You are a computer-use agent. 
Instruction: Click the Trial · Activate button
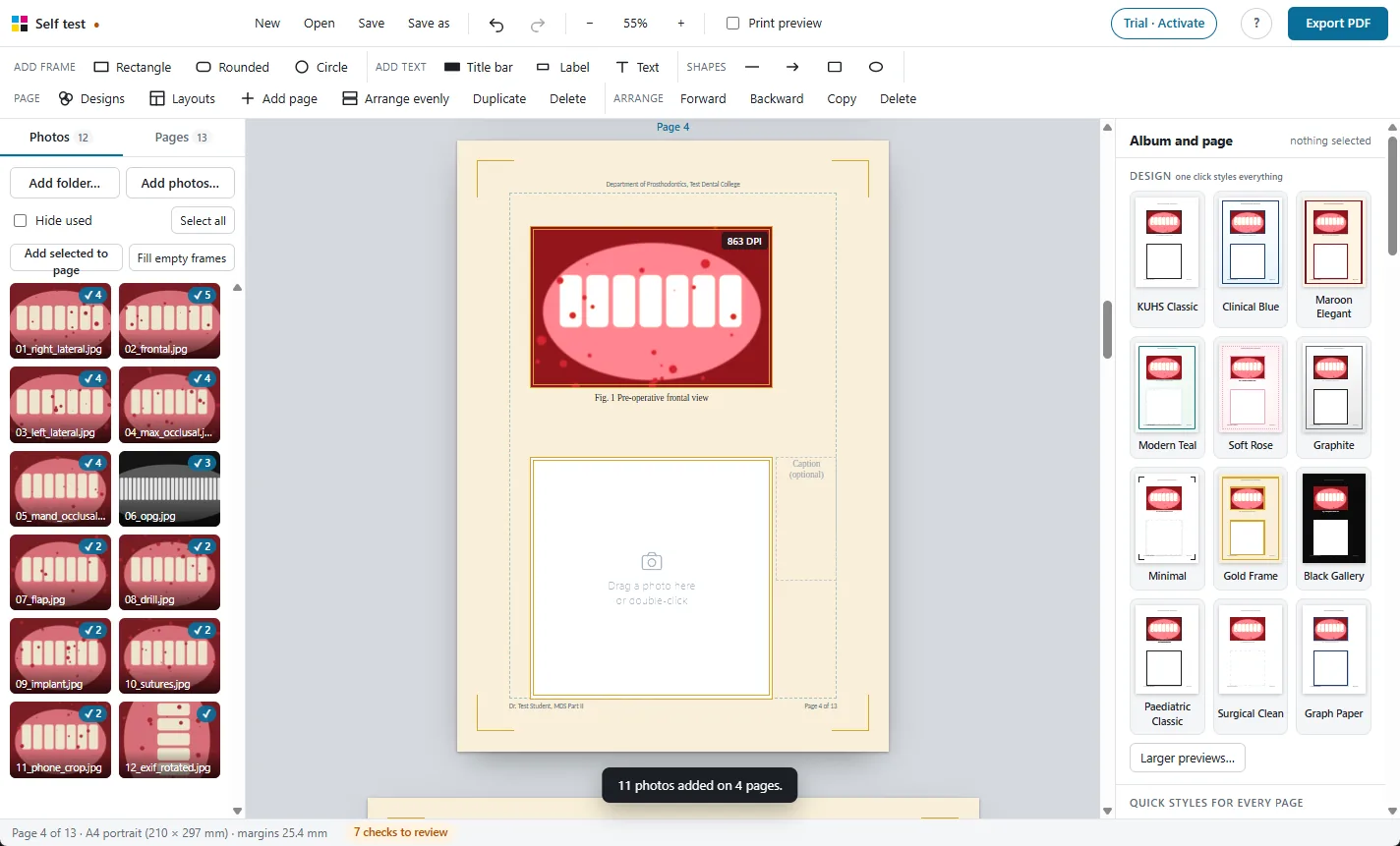point(1164,24)
